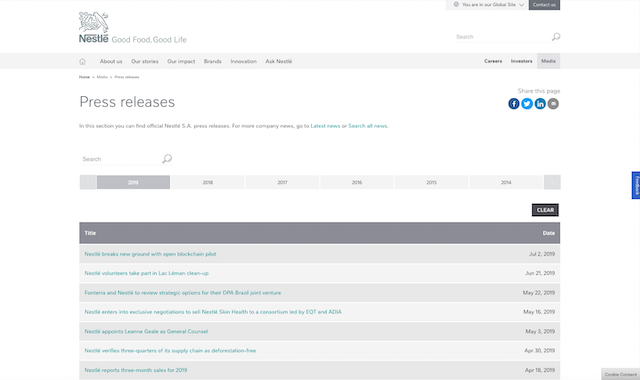Image resolution: width=640 pixels, height=380 pixels.
Task: Open the Our impact menu
Action: 181,61
